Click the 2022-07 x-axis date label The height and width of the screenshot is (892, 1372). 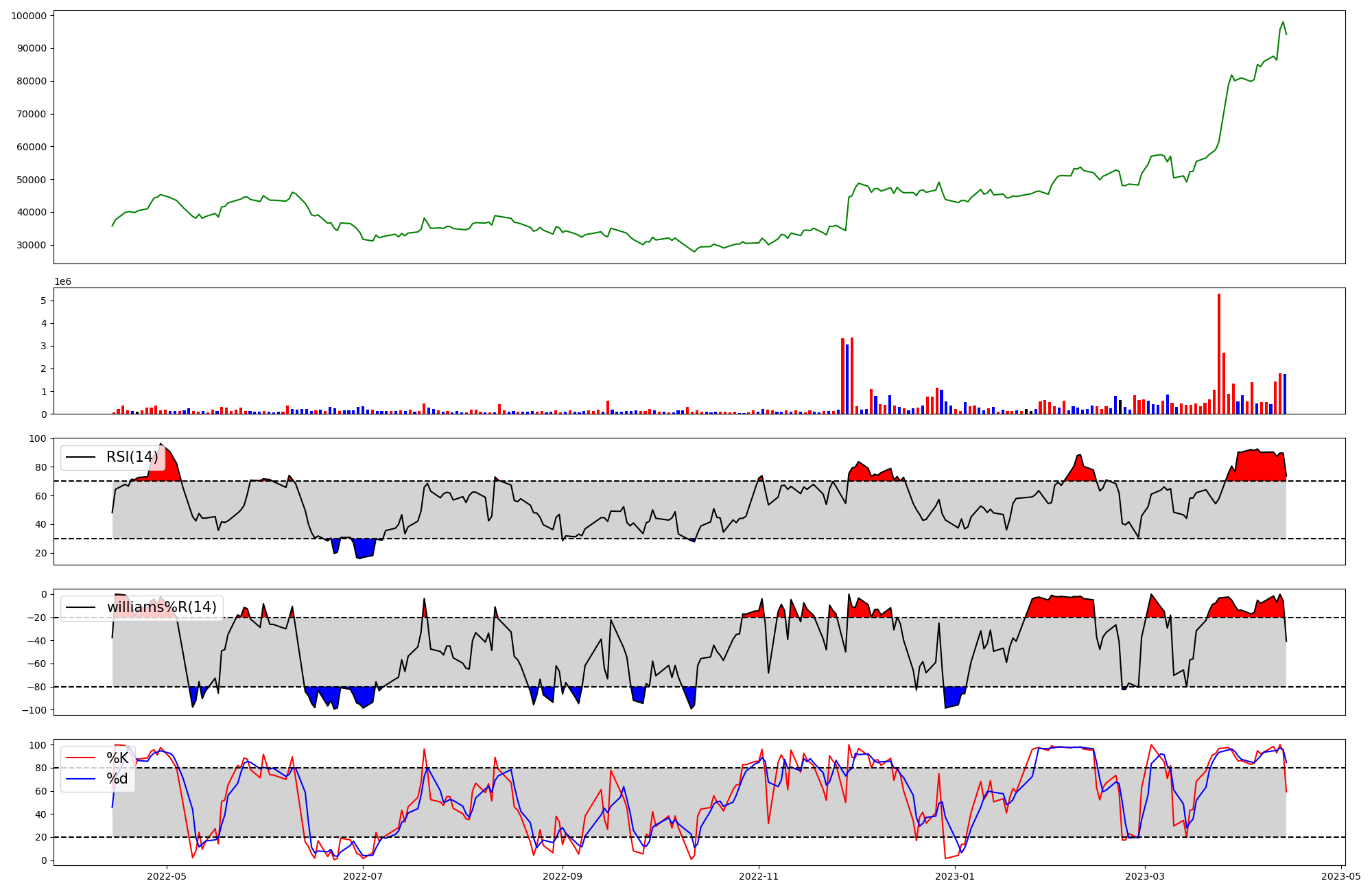tap(363, 876)
